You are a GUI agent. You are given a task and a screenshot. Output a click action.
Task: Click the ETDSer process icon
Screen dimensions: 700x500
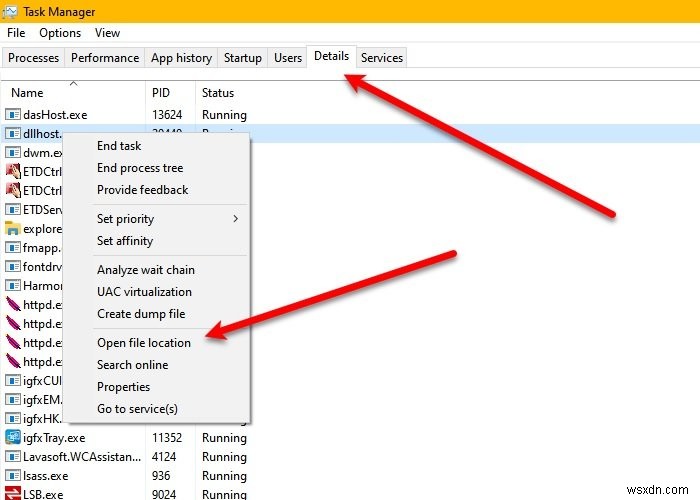(13, 209)
